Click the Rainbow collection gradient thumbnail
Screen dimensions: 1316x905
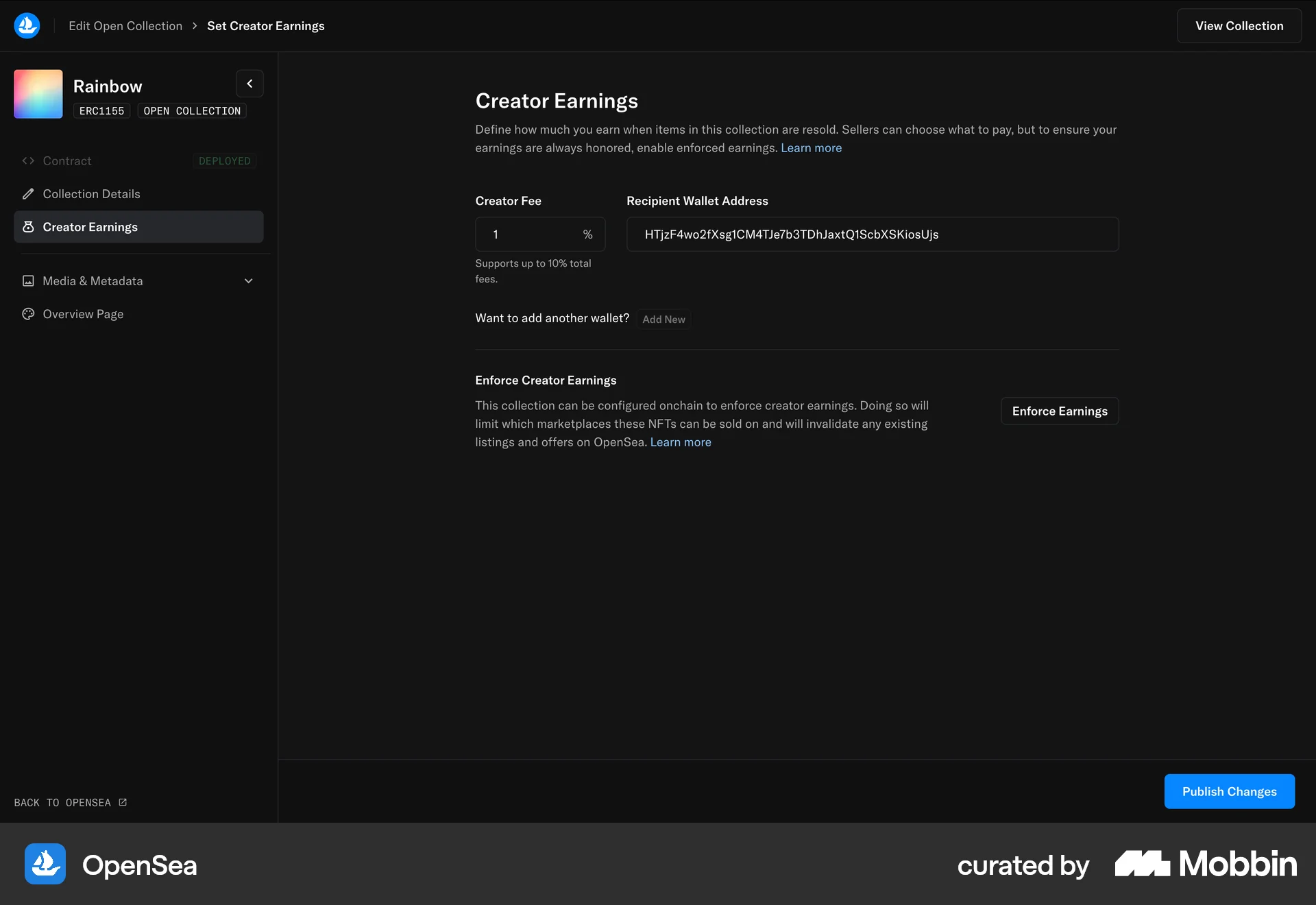pos(38,94)
